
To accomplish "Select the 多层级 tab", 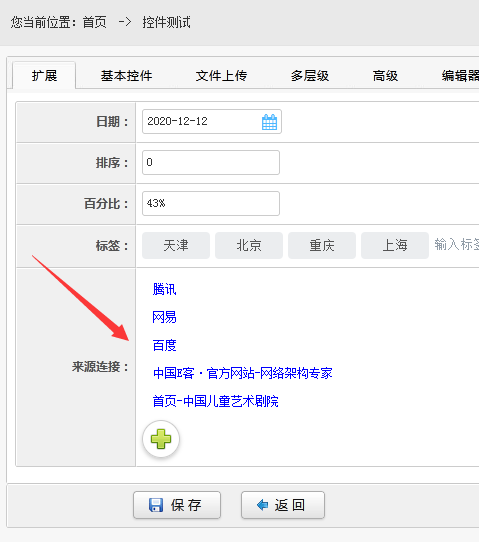I will pyautogui.click(x=310, y=76).
